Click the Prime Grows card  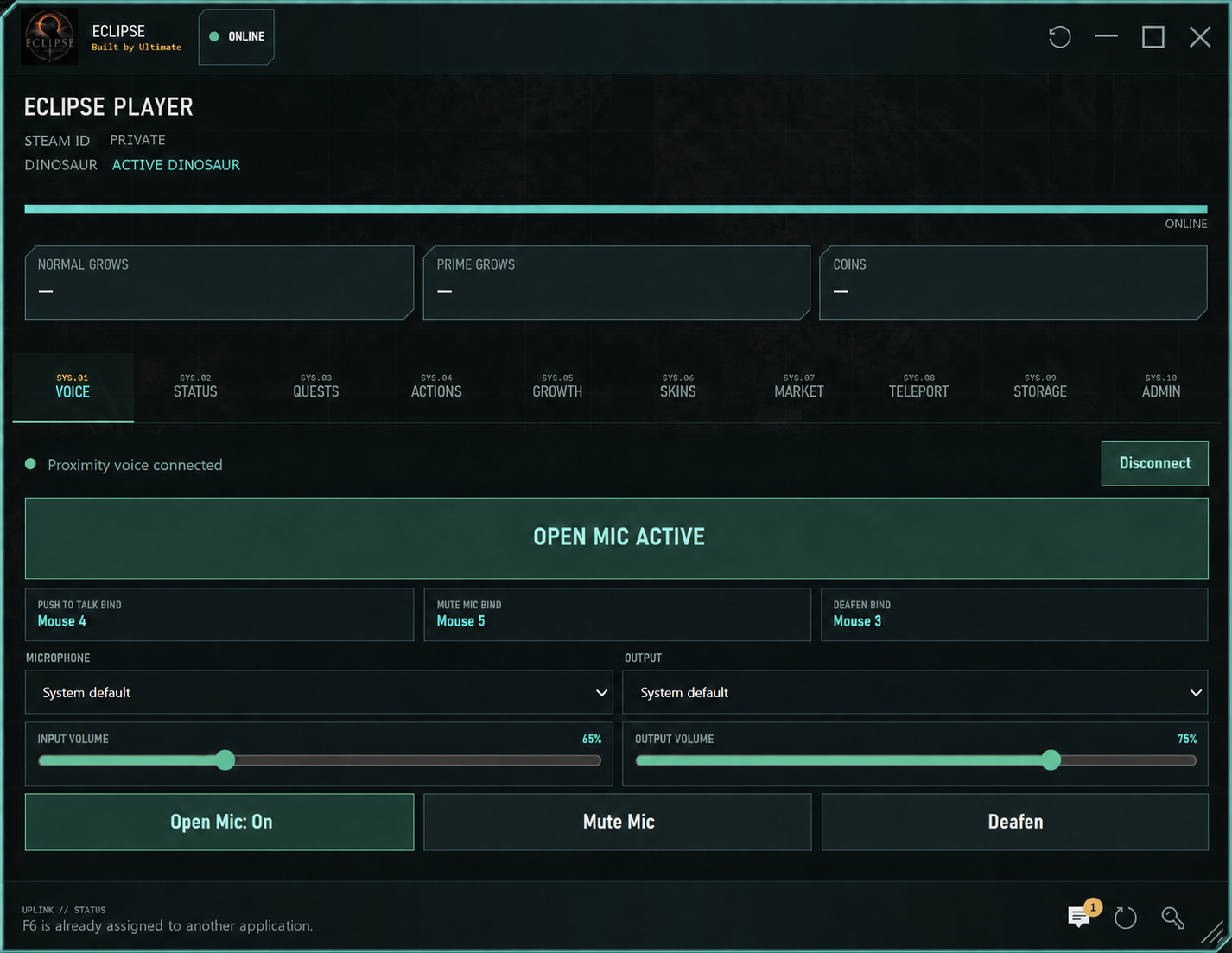tap(617, 283)
